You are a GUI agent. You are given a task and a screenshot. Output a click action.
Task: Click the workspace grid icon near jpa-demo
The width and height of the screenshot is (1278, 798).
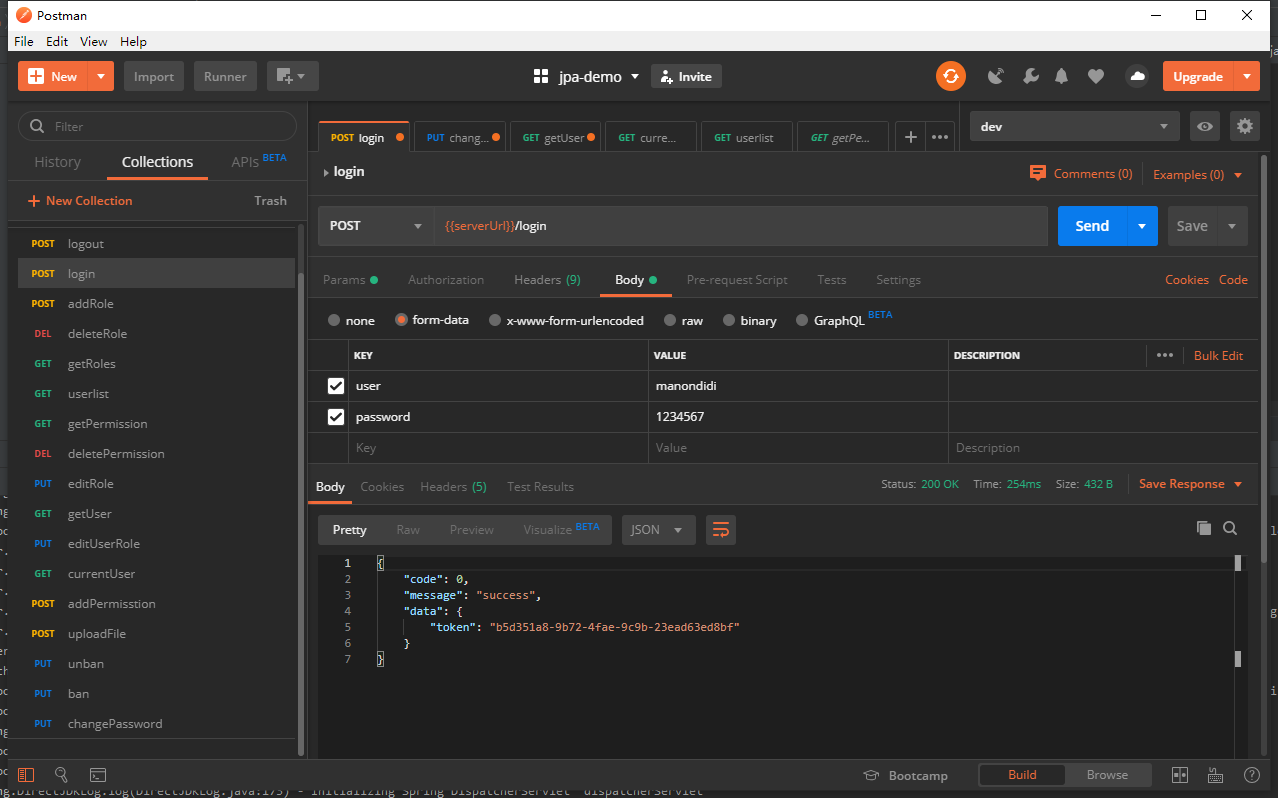coord(541,77)
